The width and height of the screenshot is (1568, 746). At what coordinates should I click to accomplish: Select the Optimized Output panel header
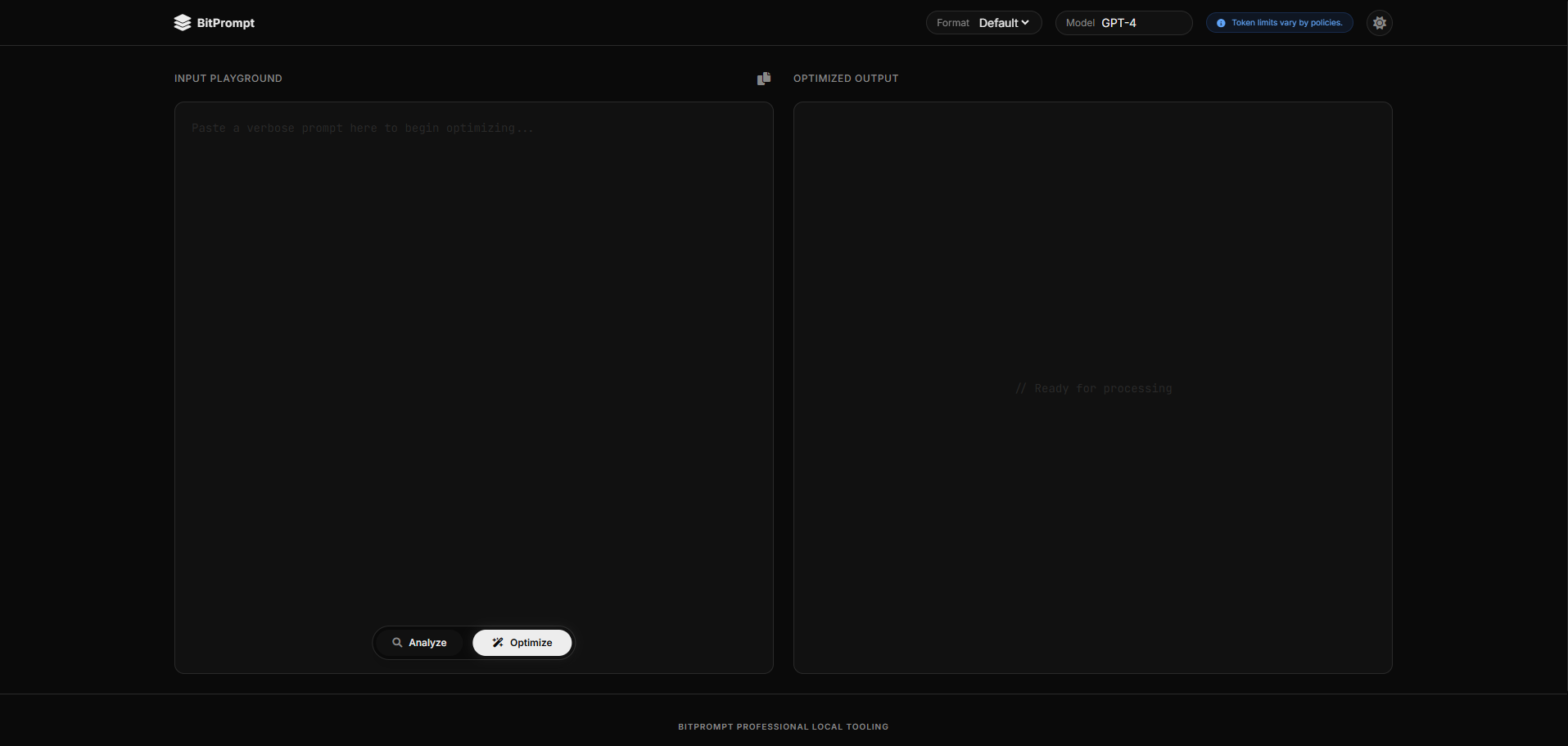point(845,78)
